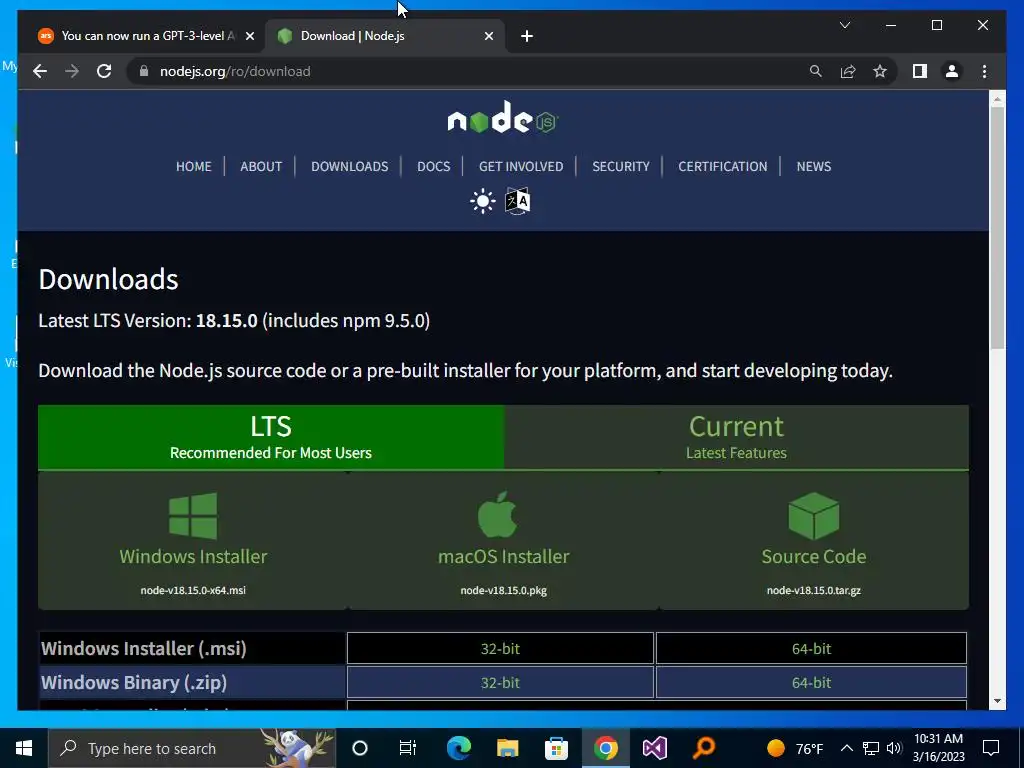Click 64-bit in Windows Installer (.msi) row
Image resolution: width=1024 pixels, height=768 pixels.
(811, 648)
